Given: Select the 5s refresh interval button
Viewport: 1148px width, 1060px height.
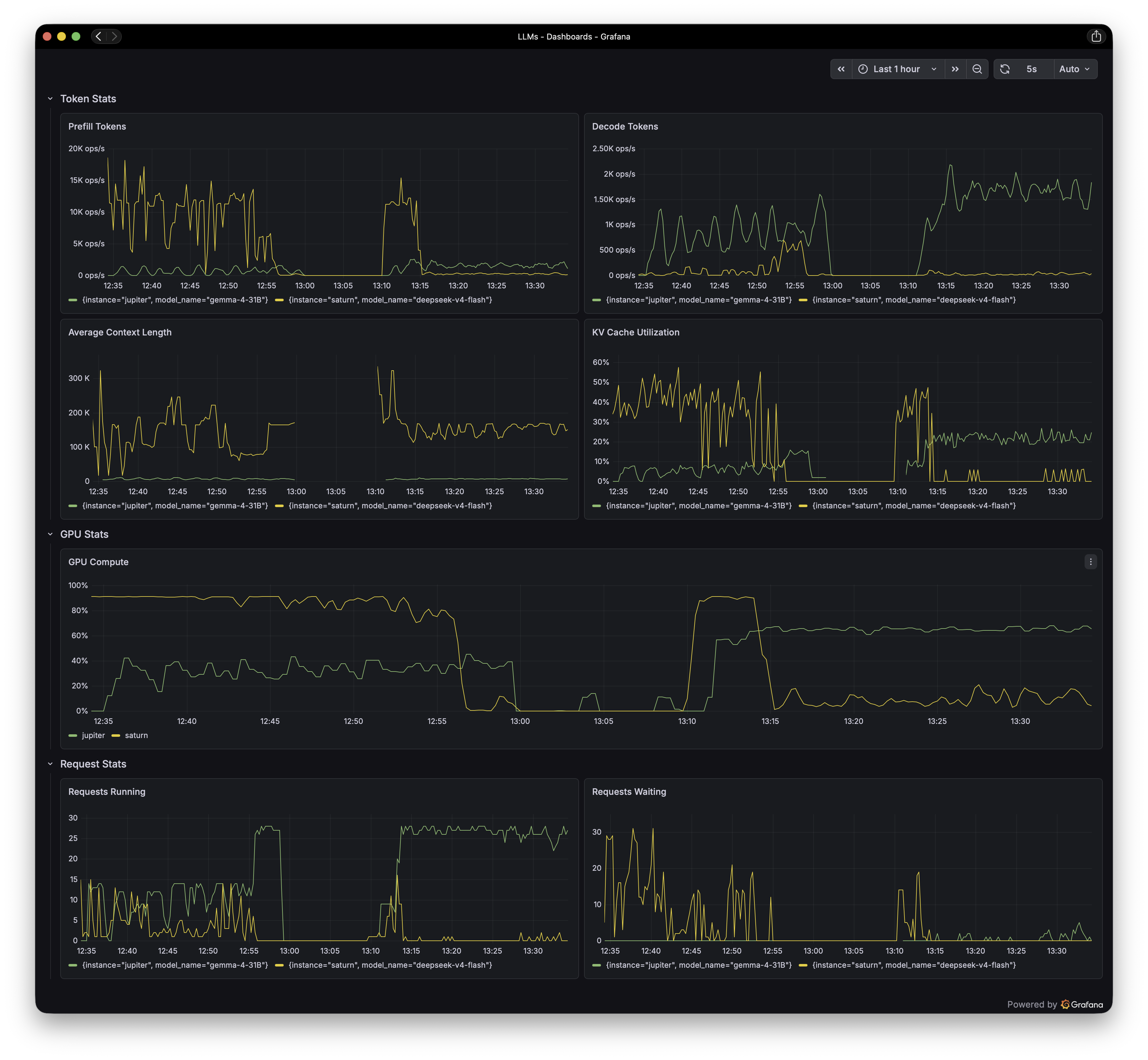Looking at the screenshot, I should [x=1031, y=69].
